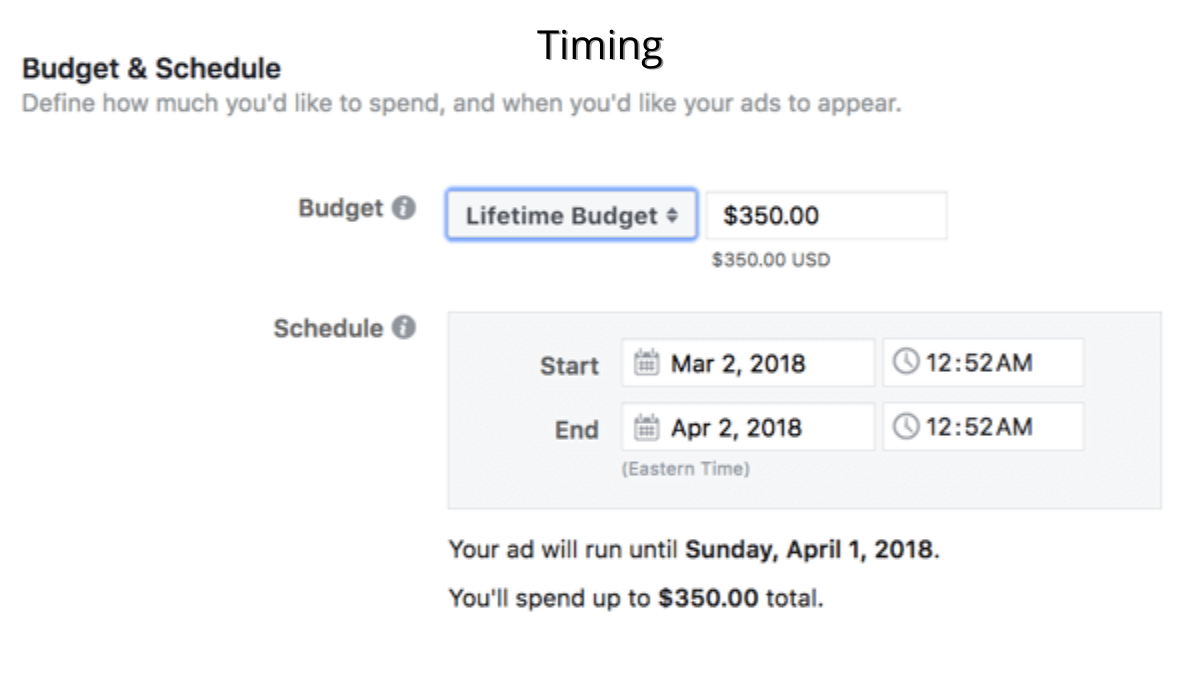Click the clock icon in End time
This screenshot has height=675, width=1200.
906,427
